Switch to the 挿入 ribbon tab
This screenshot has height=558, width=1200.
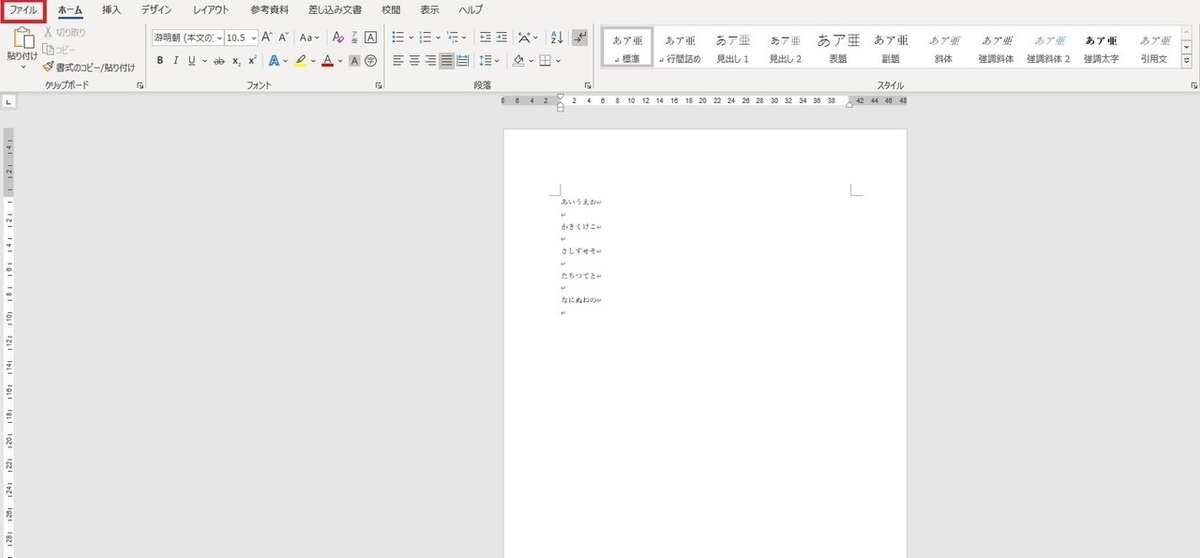click(112, 9)
